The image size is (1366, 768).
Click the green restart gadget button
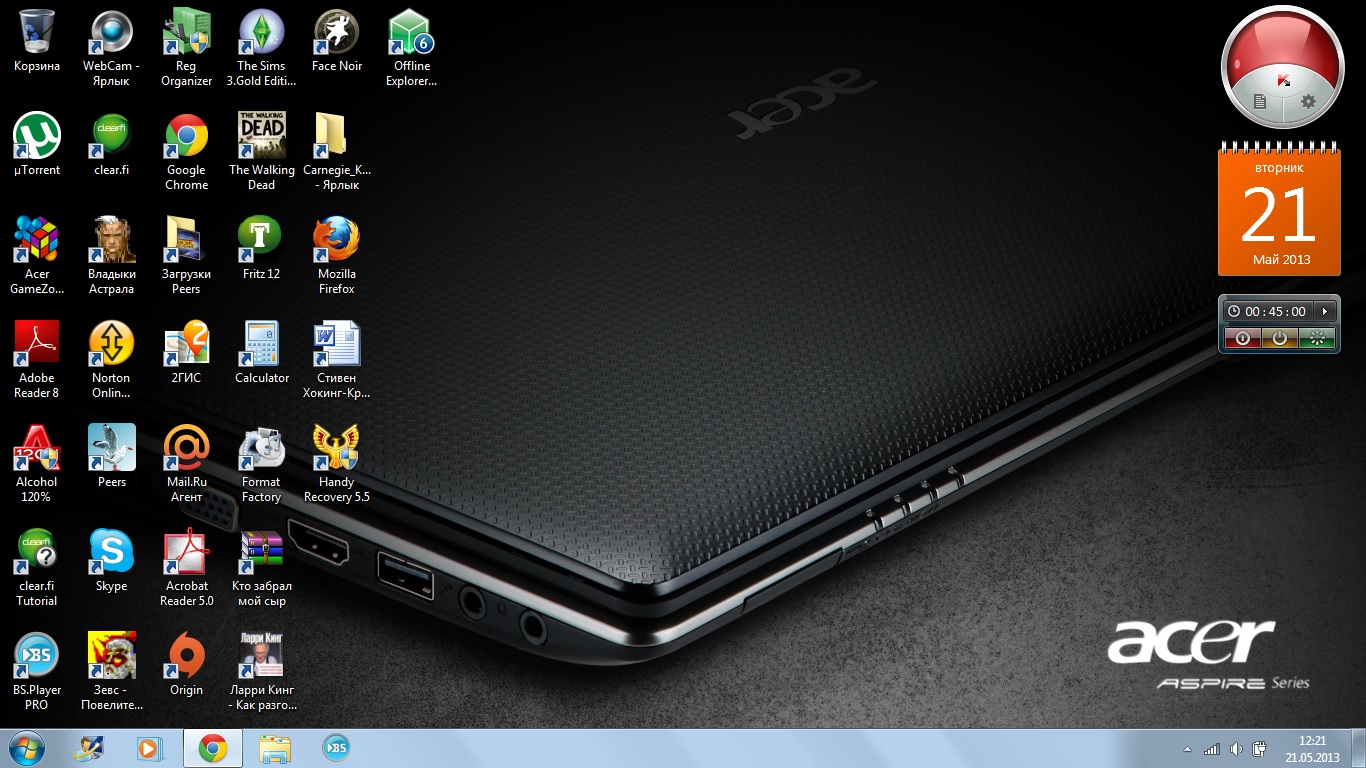tap(1317, 338)
